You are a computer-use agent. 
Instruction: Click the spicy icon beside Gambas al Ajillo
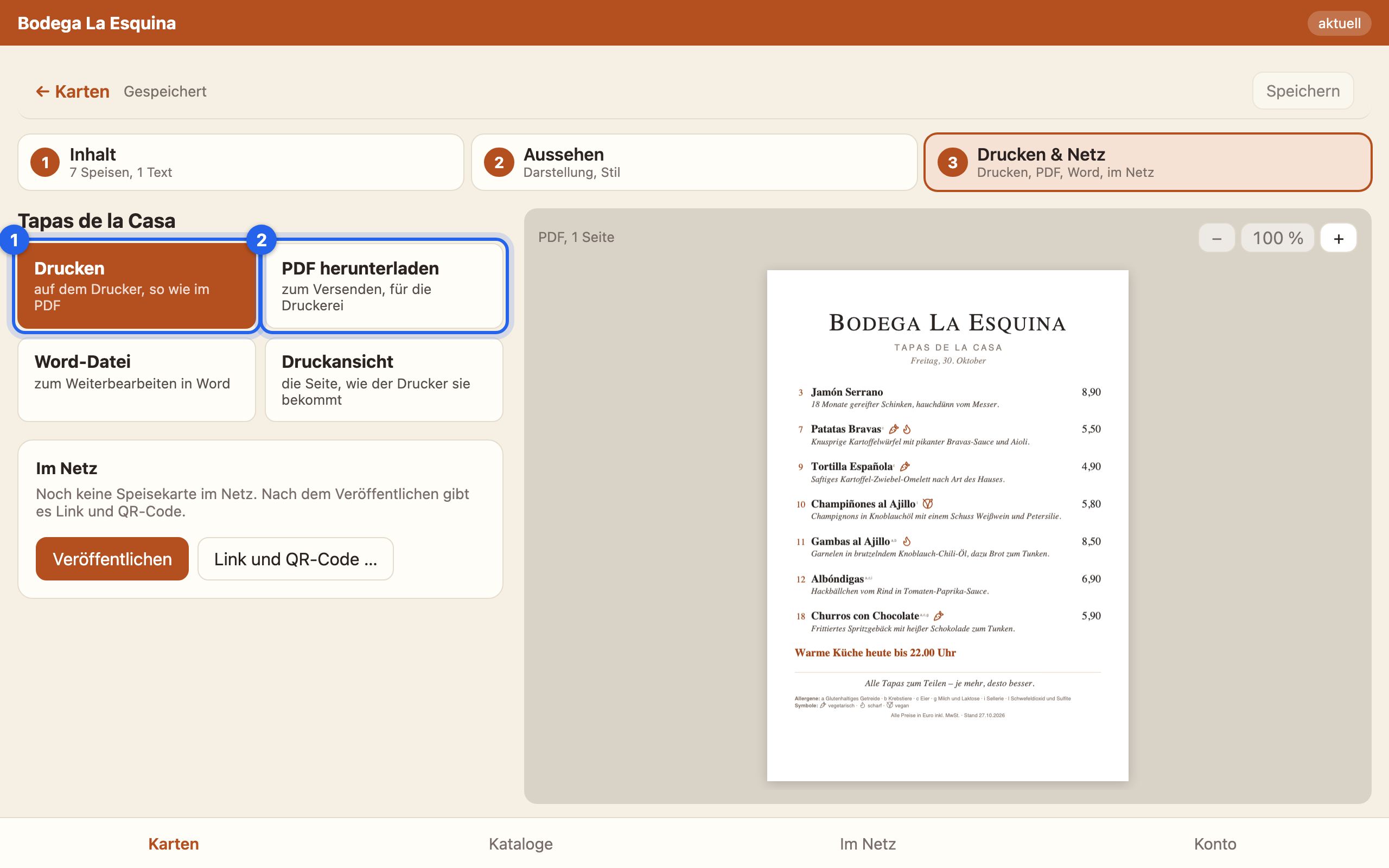pyautogui.click(x=907, y=541)
